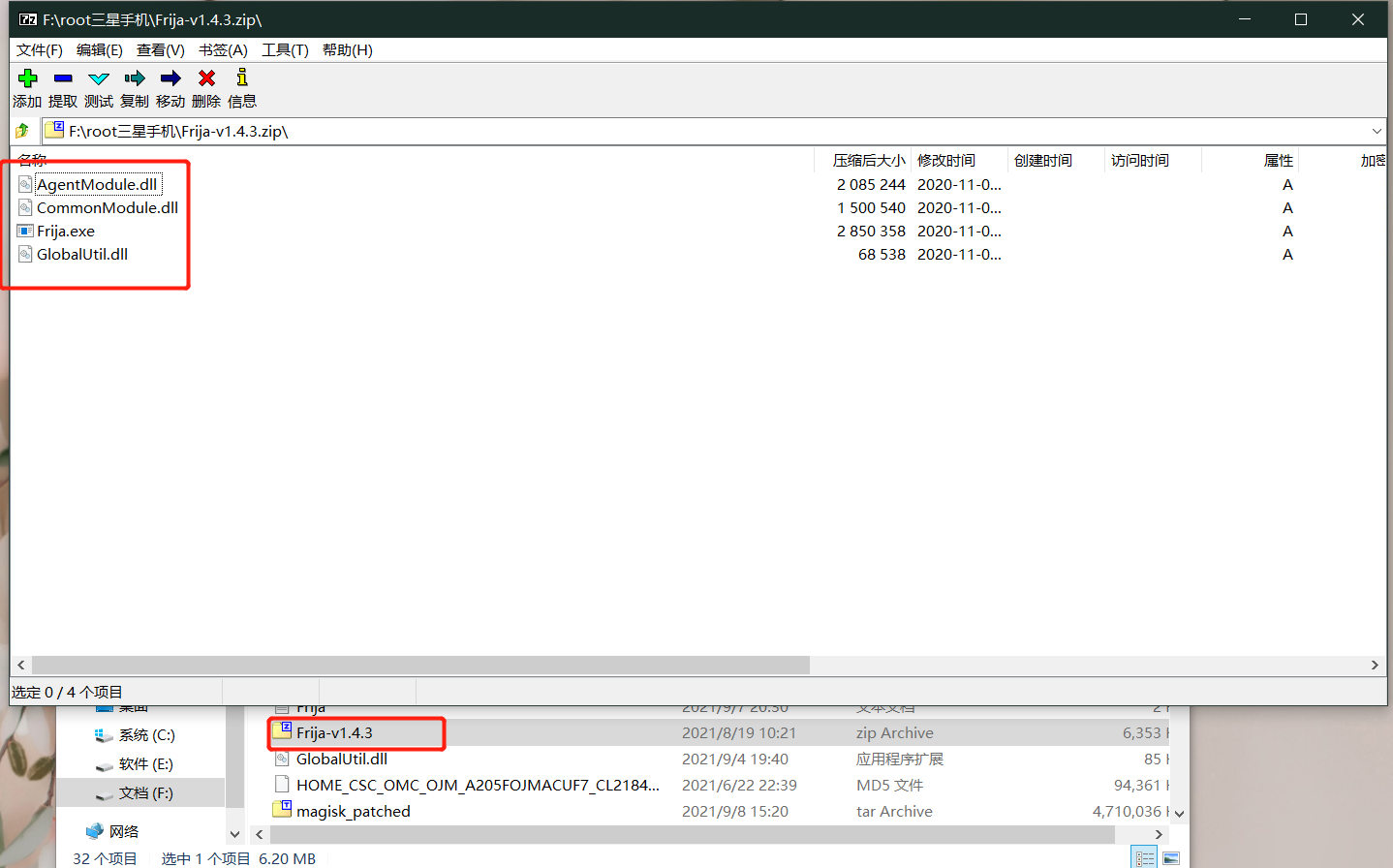This screenshot has width=1393, height=868.
Task: Click the 7-Zip horizontal scrollbar thumb
Action: click(420, 665)
